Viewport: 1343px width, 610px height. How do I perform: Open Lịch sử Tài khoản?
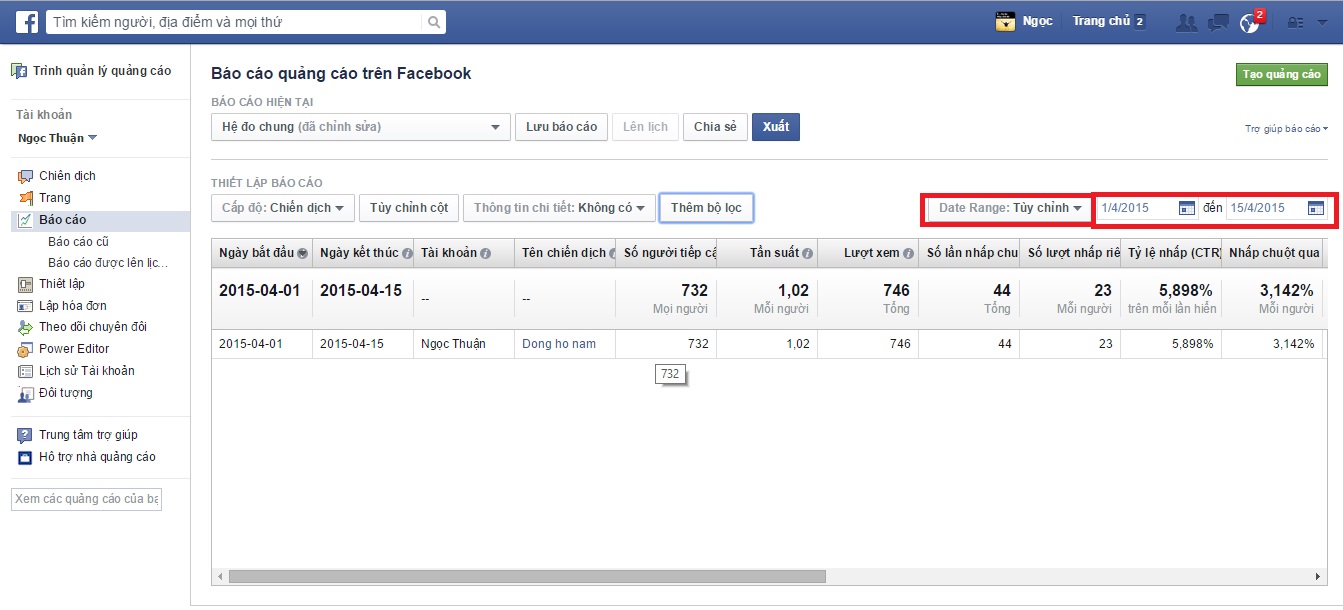tap(87, 371)
